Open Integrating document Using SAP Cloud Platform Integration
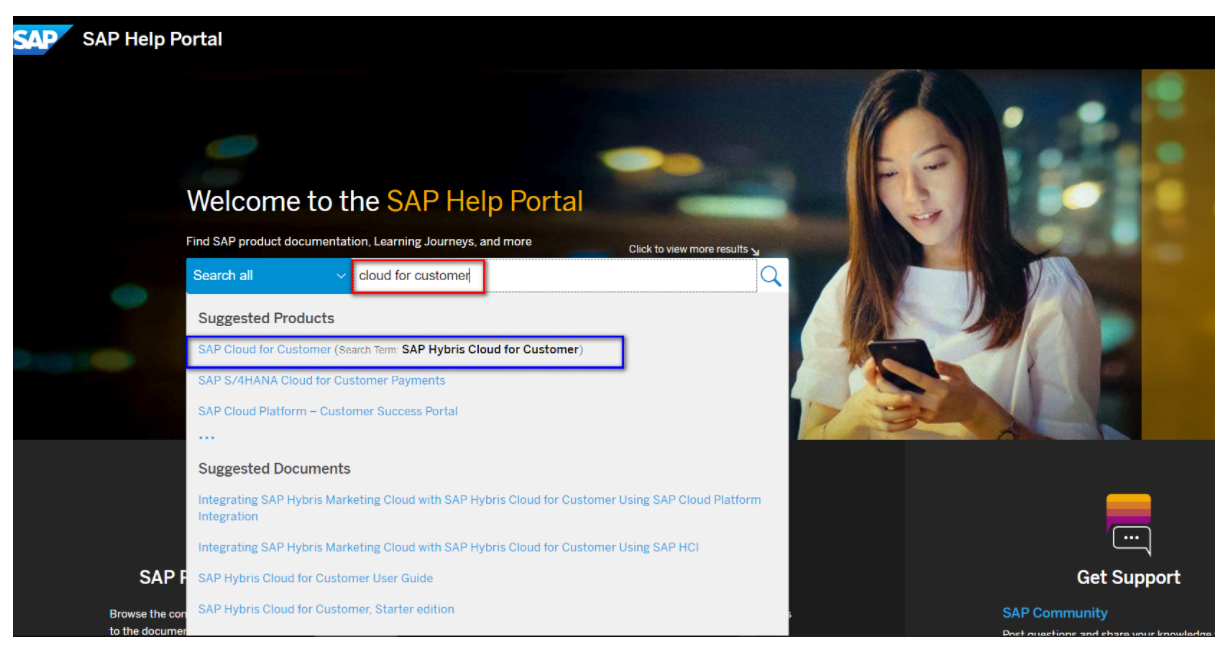This screenshot has height=649, width=1230. coord(479,508)
